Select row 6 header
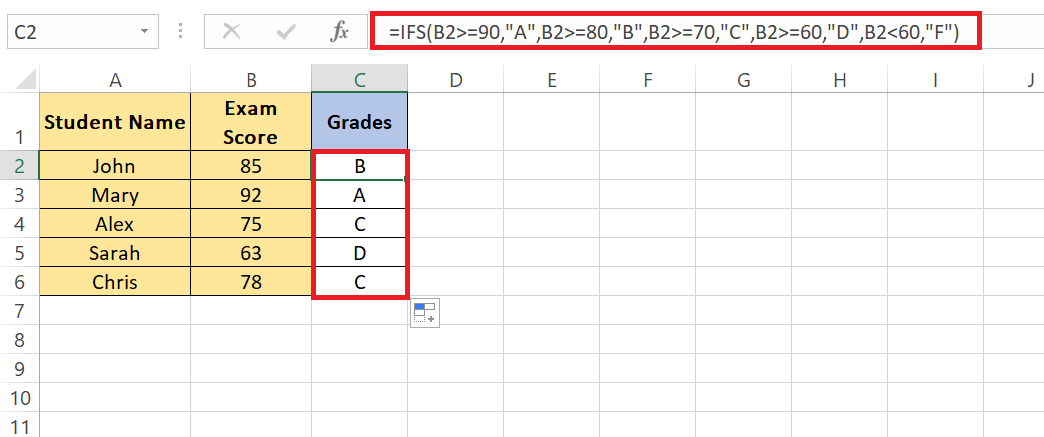The image size is (1044, 437). click(x=19, y=282)
